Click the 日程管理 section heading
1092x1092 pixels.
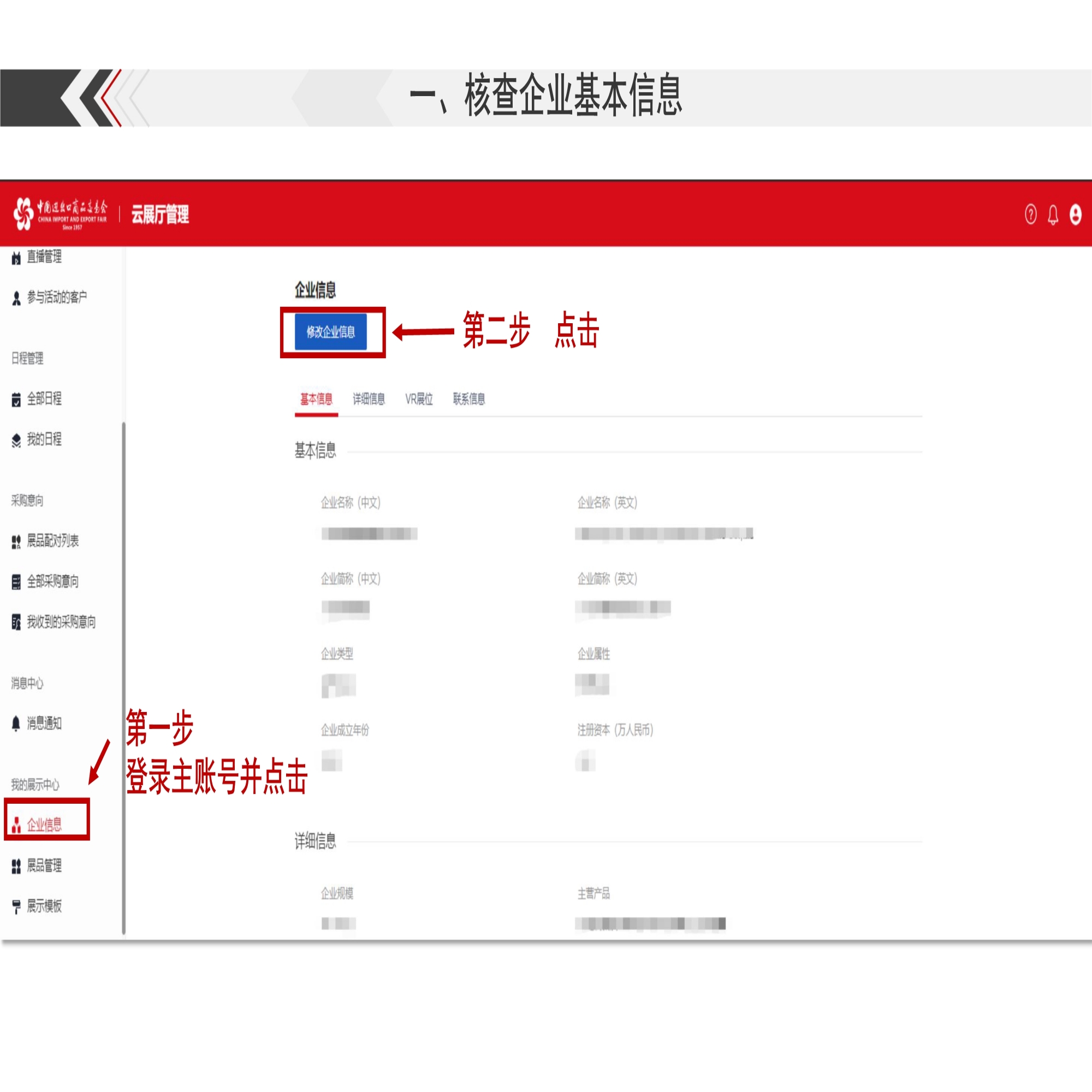click(x=28, y=358)
